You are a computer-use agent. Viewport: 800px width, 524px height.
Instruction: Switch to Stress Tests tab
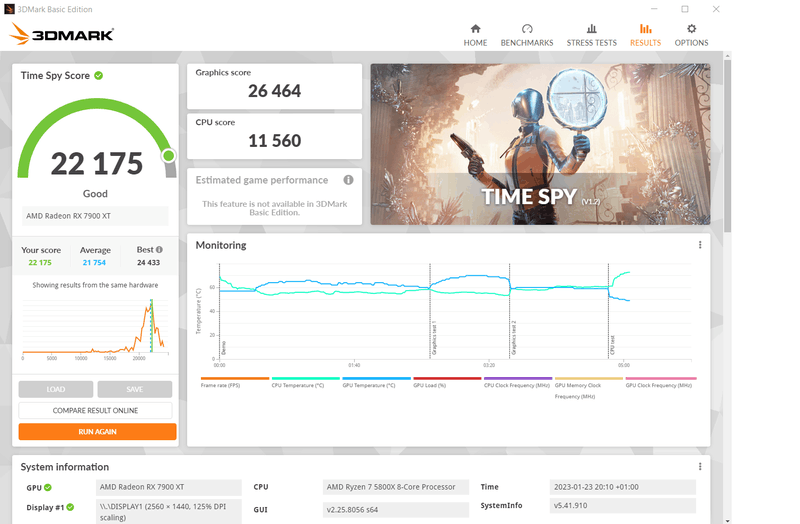(591, 35)
